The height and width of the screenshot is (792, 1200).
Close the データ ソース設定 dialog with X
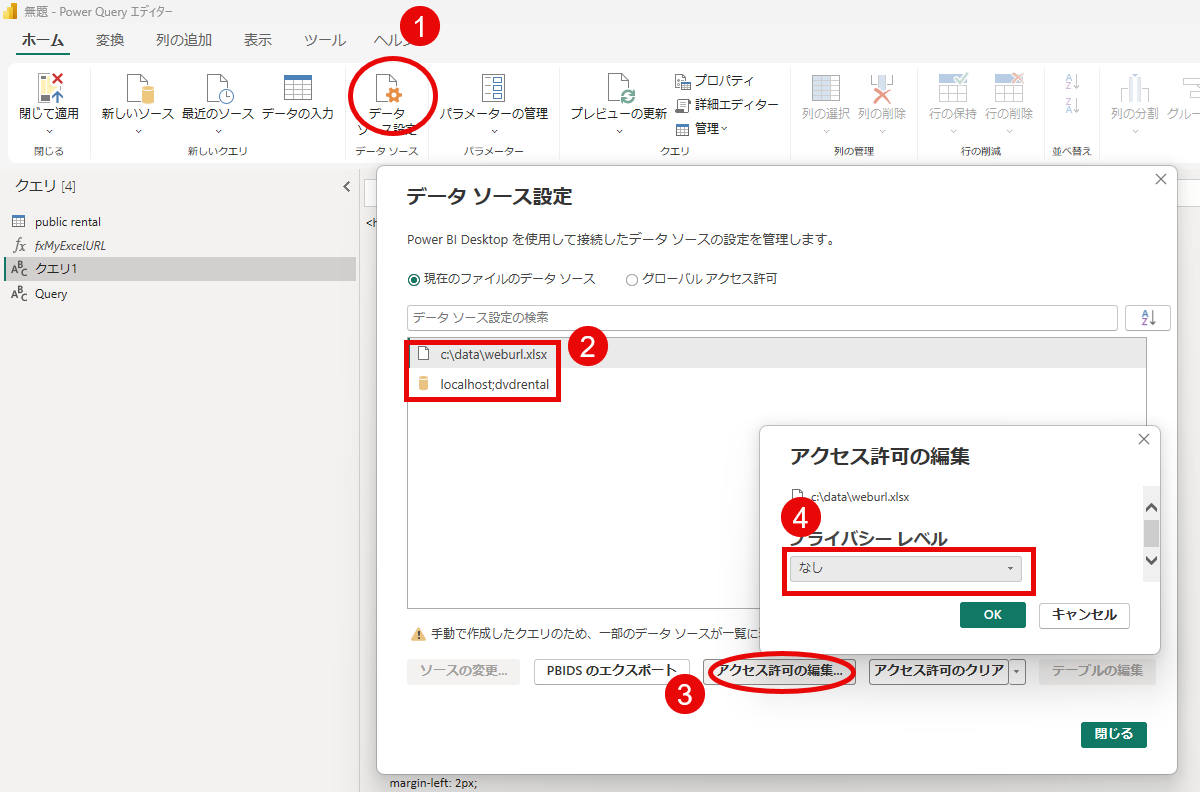pos(1161,179)
